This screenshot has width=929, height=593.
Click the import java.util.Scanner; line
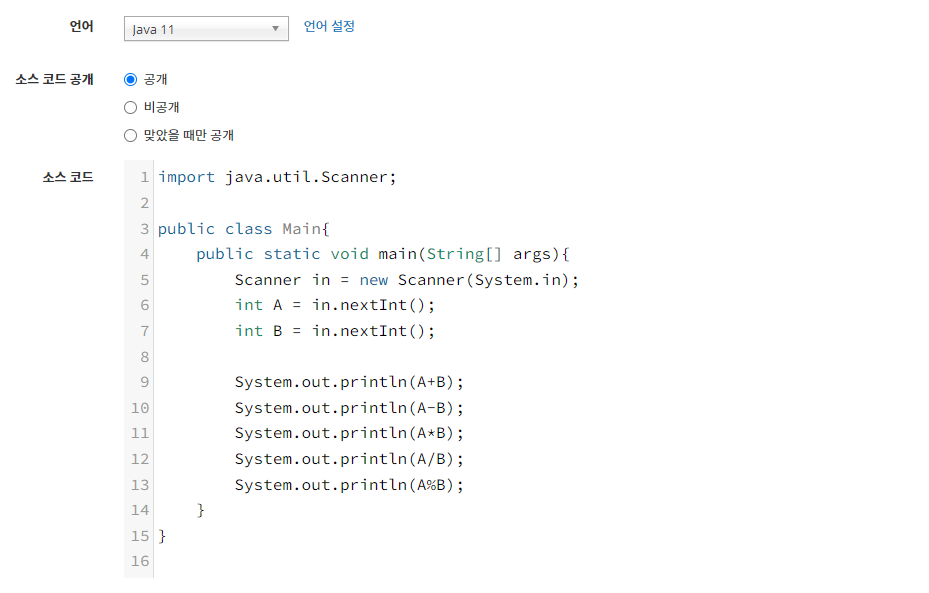[x=277, y=177]
